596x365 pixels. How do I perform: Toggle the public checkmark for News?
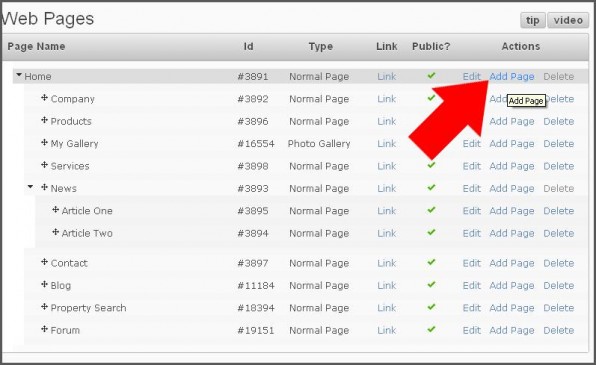(431, 187)
